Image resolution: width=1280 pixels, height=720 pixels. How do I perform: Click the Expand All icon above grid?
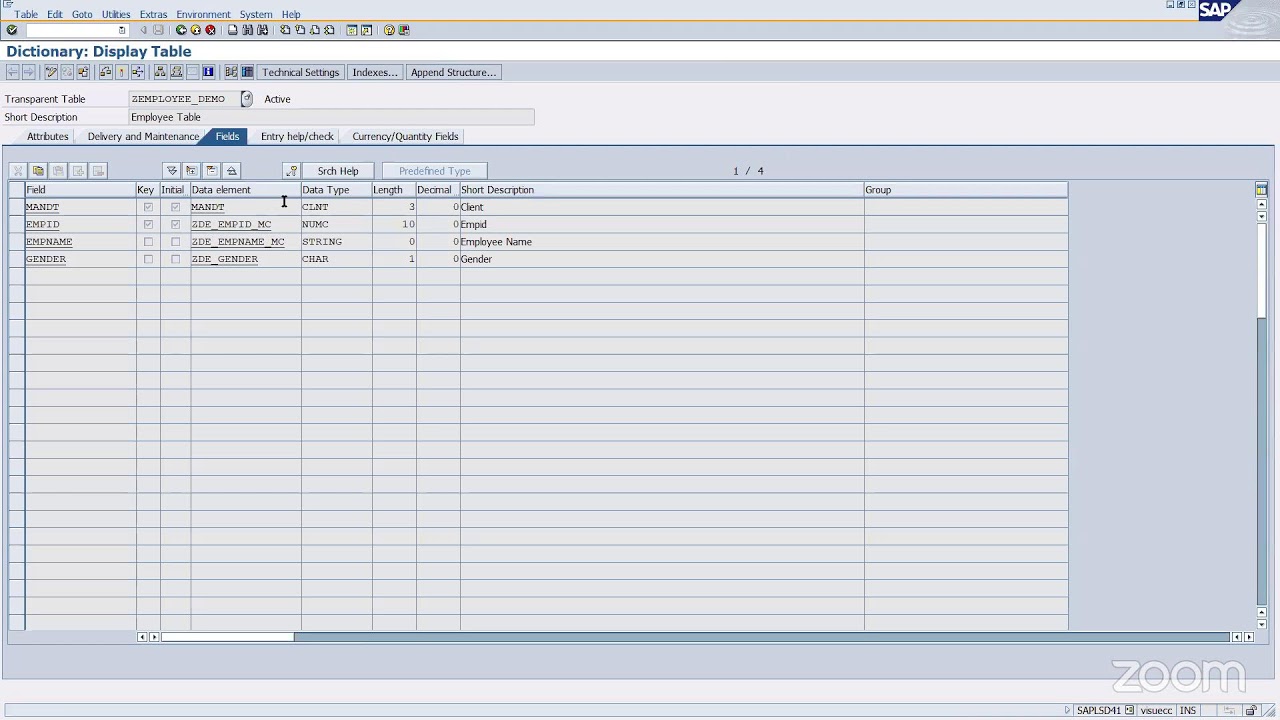(172, 171)
